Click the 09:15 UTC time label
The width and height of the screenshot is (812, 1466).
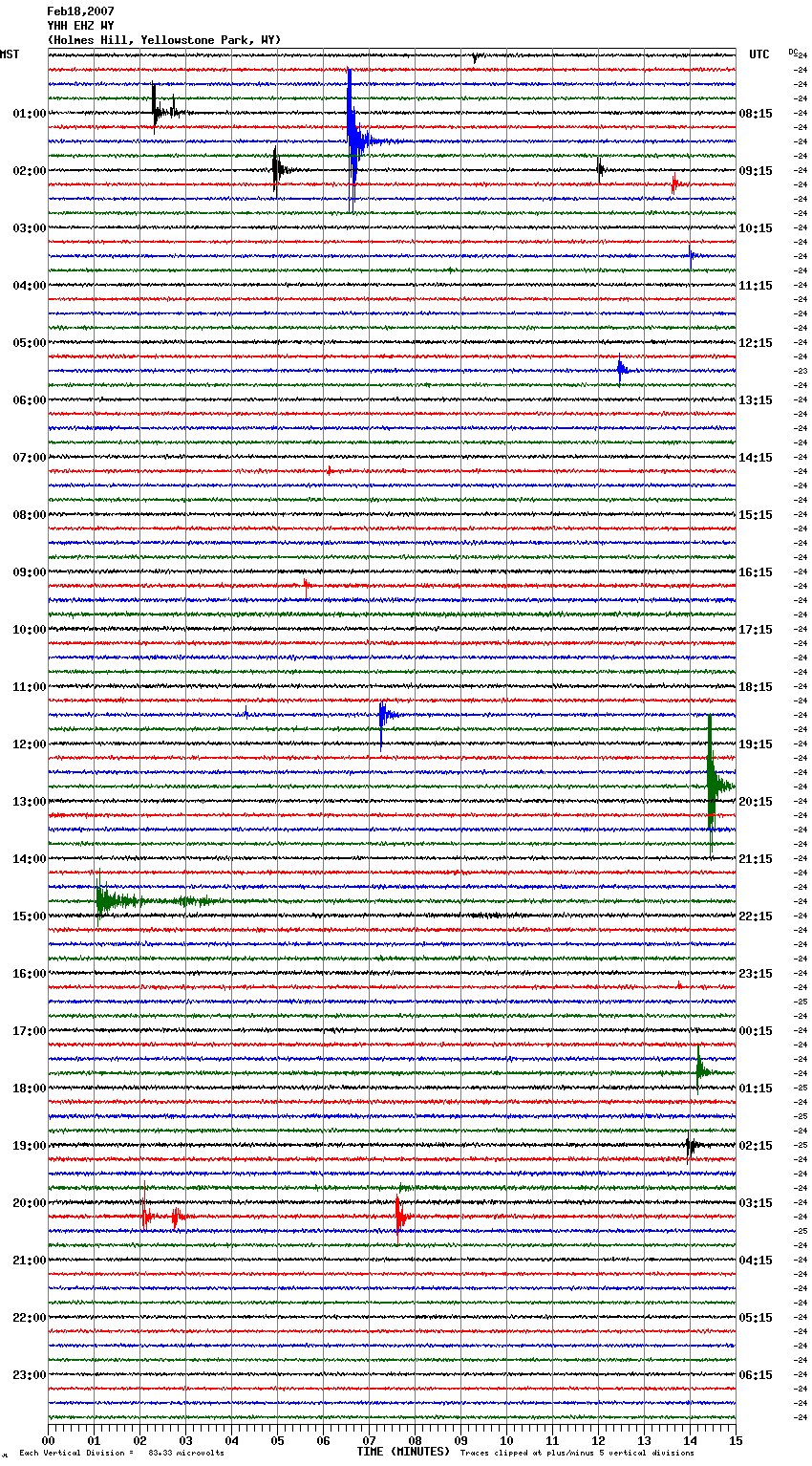pyautogui.click(x=756, y=171)
